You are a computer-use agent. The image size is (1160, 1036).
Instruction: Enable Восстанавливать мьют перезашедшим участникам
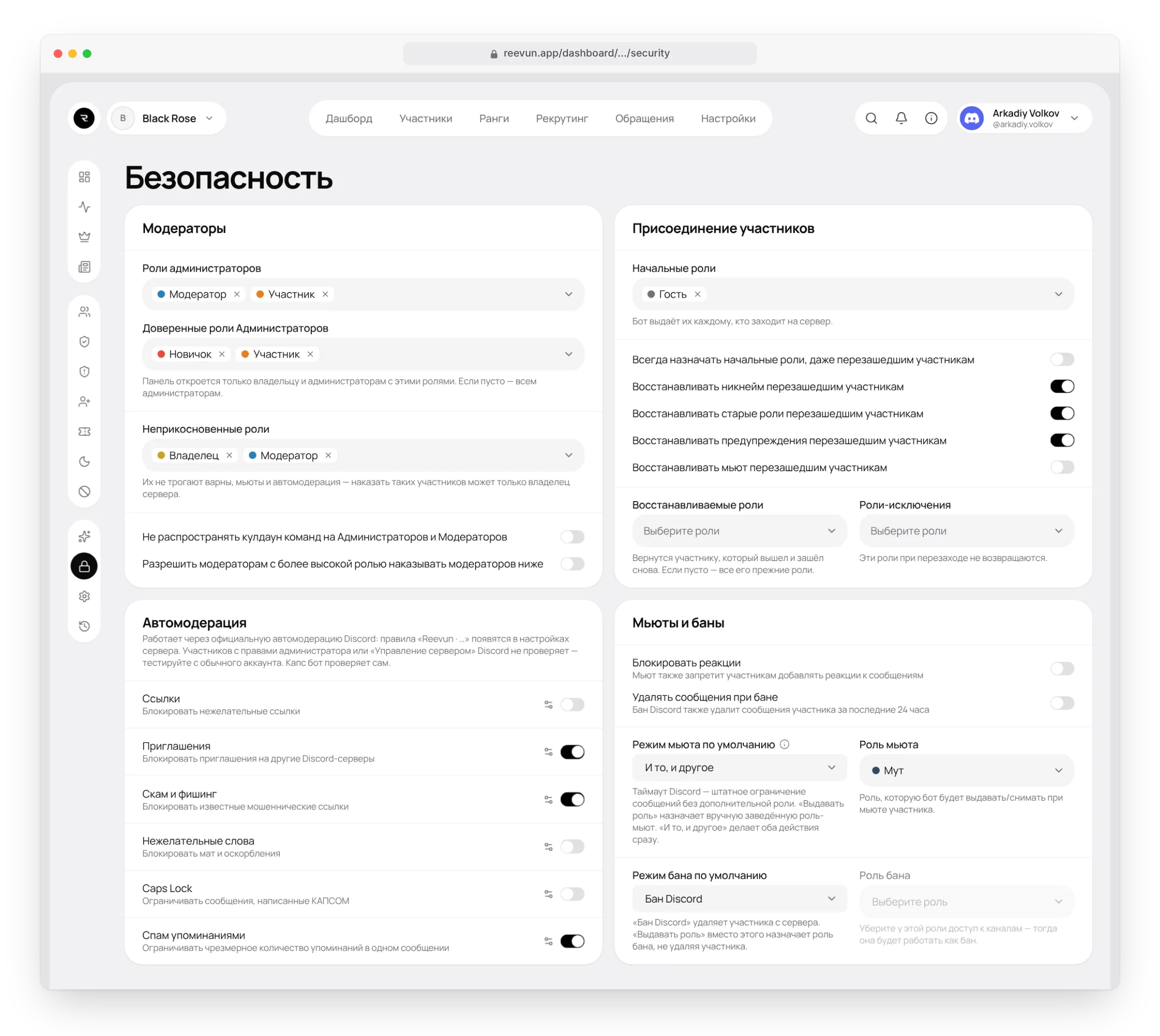(x=1061, y=467)
